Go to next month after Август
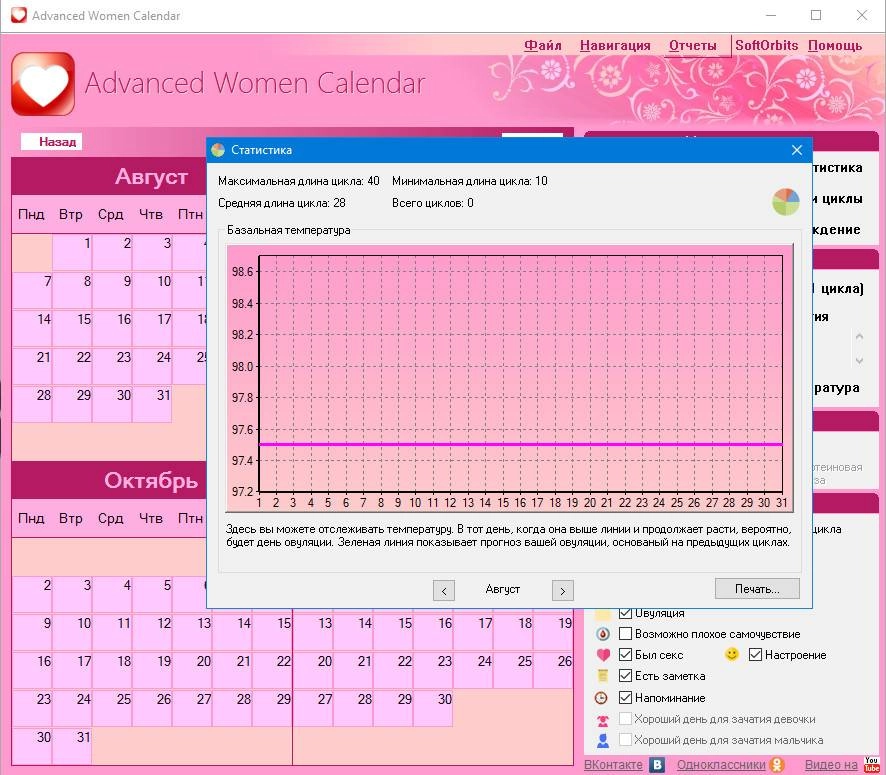The height and width of the screenshot is (775, 886). pyautogui.click(x=562, y=590)
